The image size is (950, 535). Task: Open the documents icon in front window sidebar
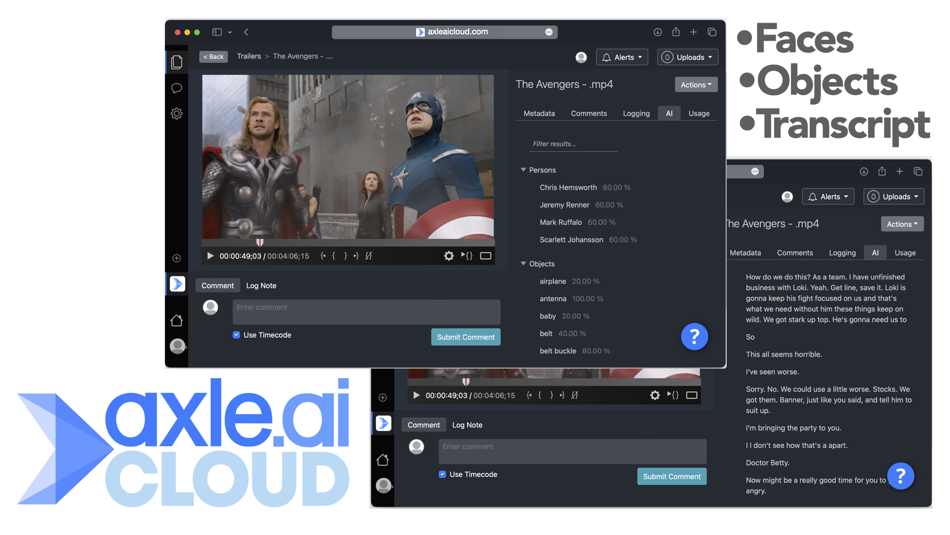[x=177, y=62]
